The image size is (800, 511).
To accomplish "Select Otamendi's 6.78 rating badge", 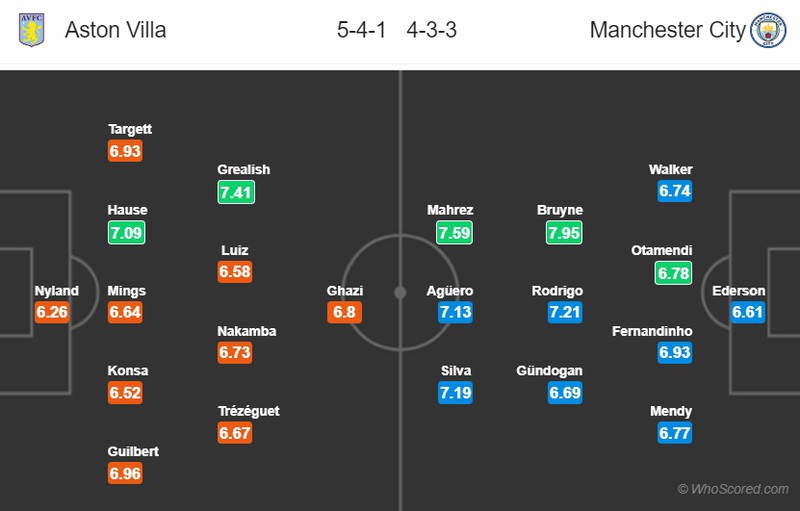I will (x=674, y=272).
